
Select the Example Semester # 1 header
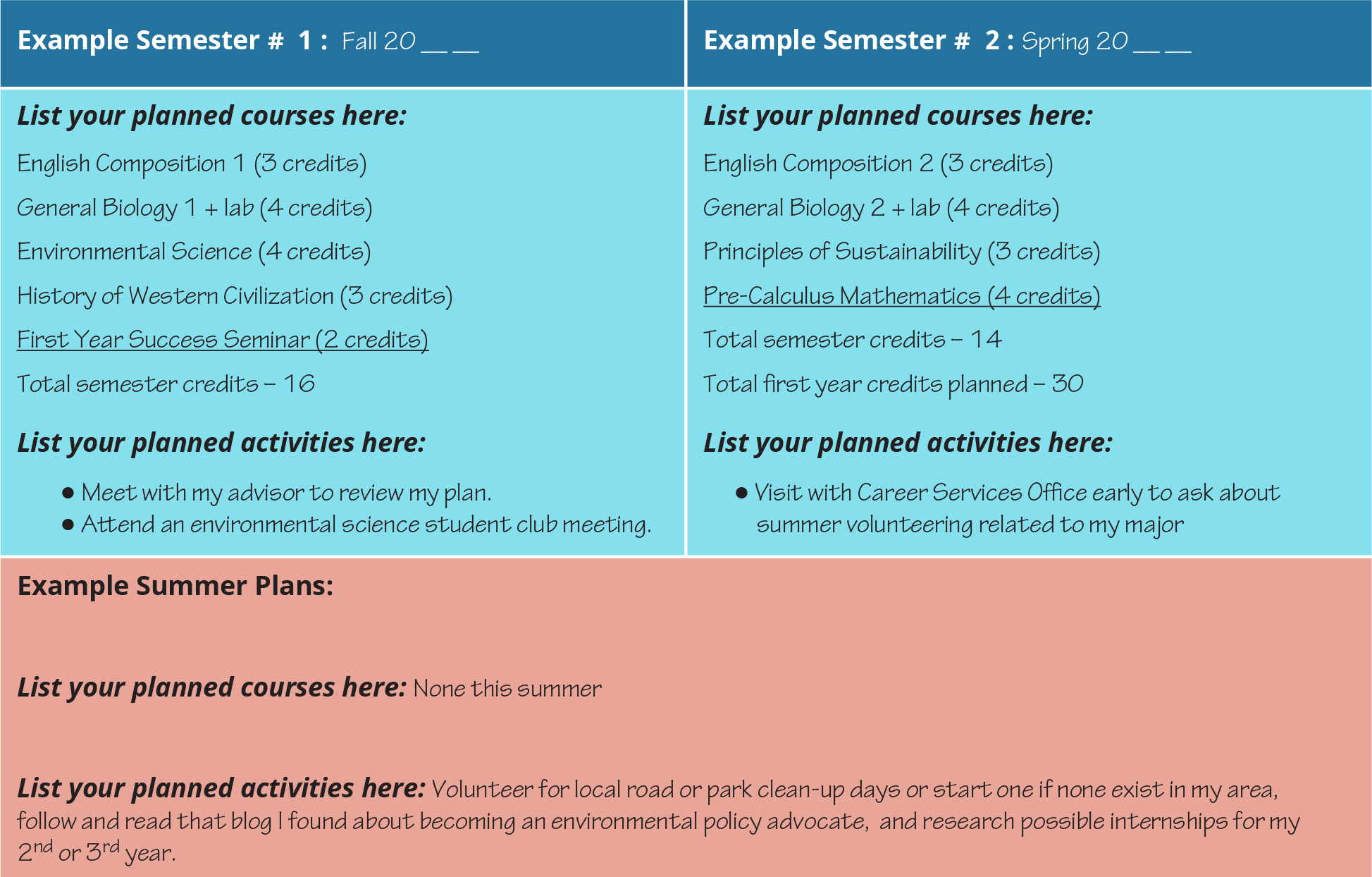(x=172, y=41)
